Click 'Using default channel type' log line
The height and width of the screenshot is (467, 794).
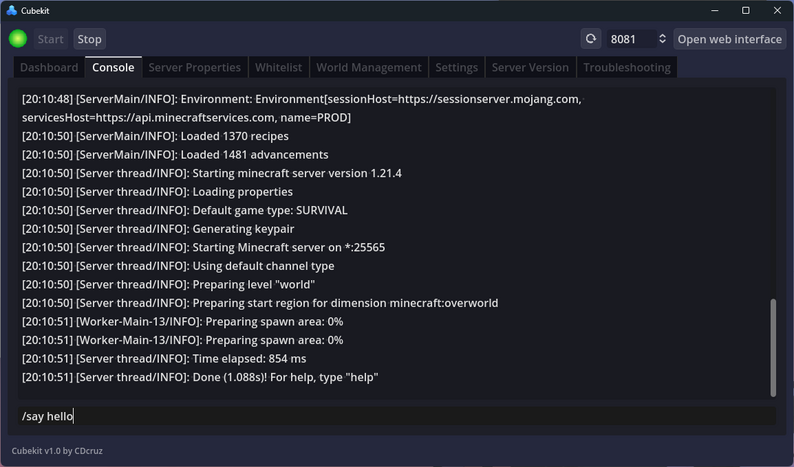(x=178, y=266)
